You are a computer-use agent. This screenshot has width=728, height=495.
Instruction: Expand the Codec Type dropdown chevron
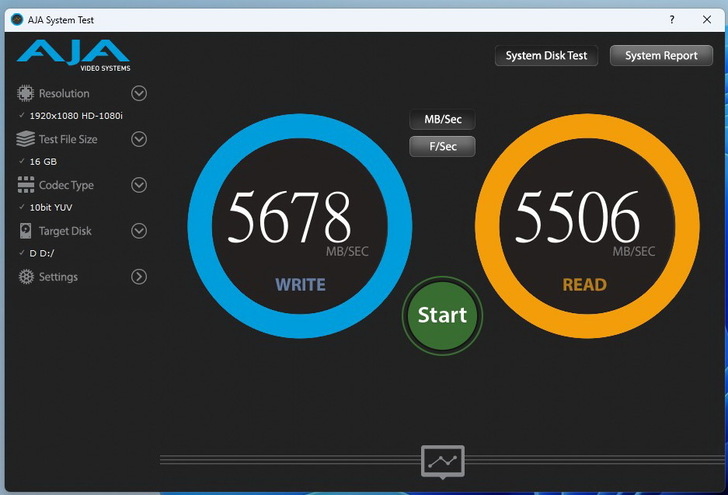pos(139,185)
